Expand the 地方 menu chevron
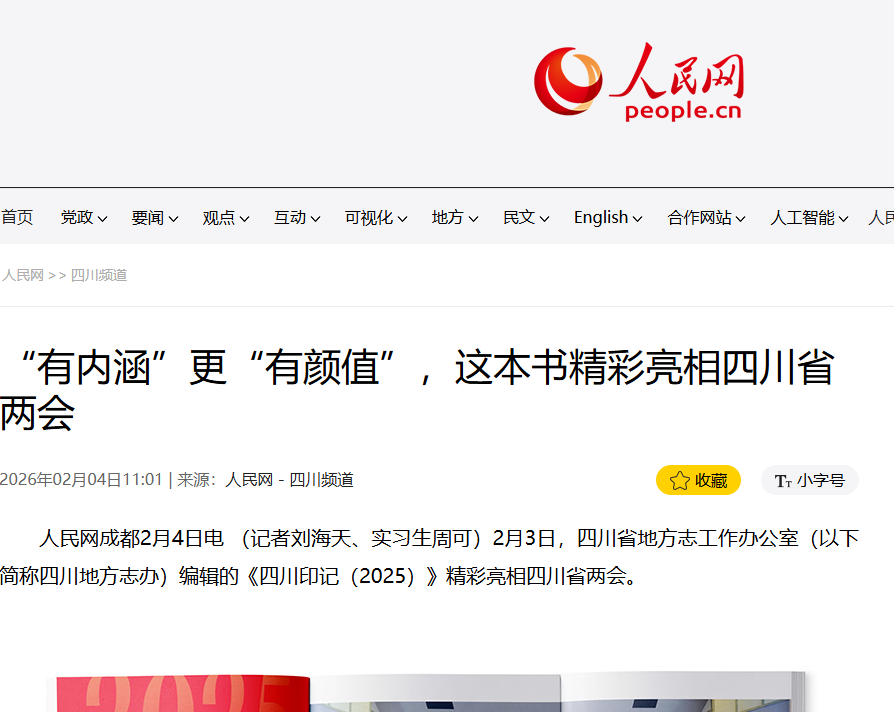894x712 pixels. (x=473, y=218)
